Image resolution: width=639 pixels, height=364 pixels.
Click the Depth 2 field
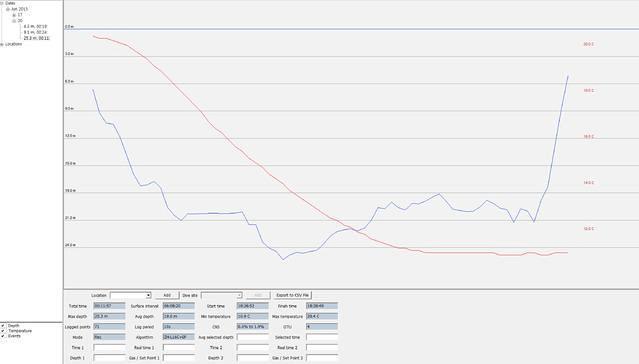pyautogui.click(x=252, y=358)
